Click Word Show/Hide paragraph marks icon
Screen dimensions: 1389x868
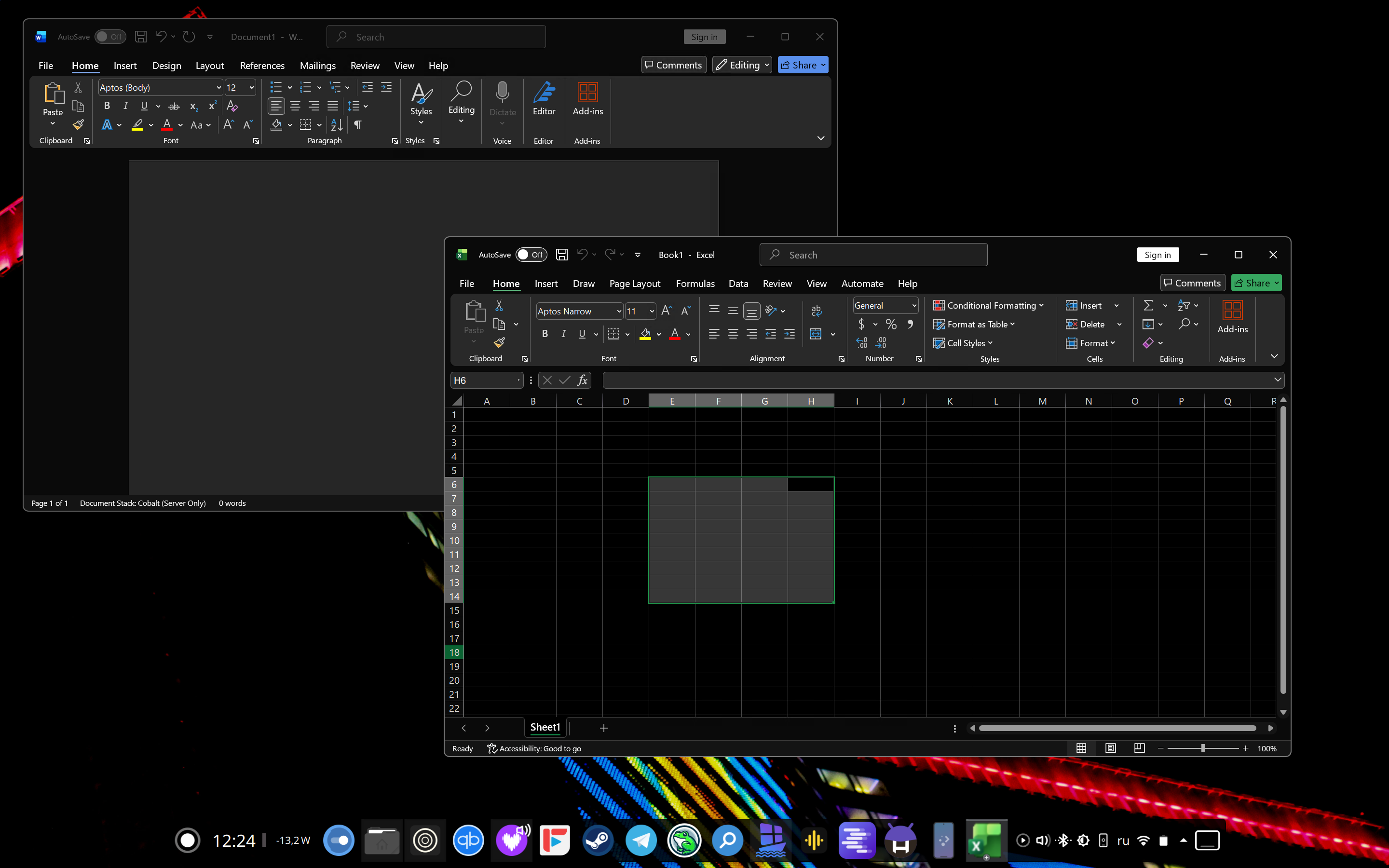(x=357, y=125)
